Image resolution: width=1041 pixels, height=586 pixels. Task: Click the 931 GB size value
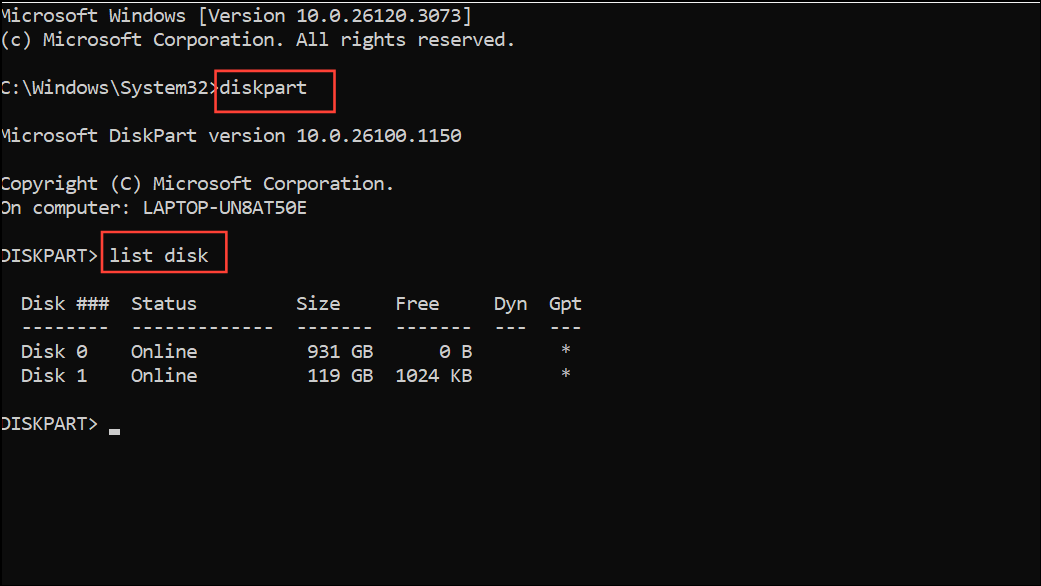click(340, 351)
